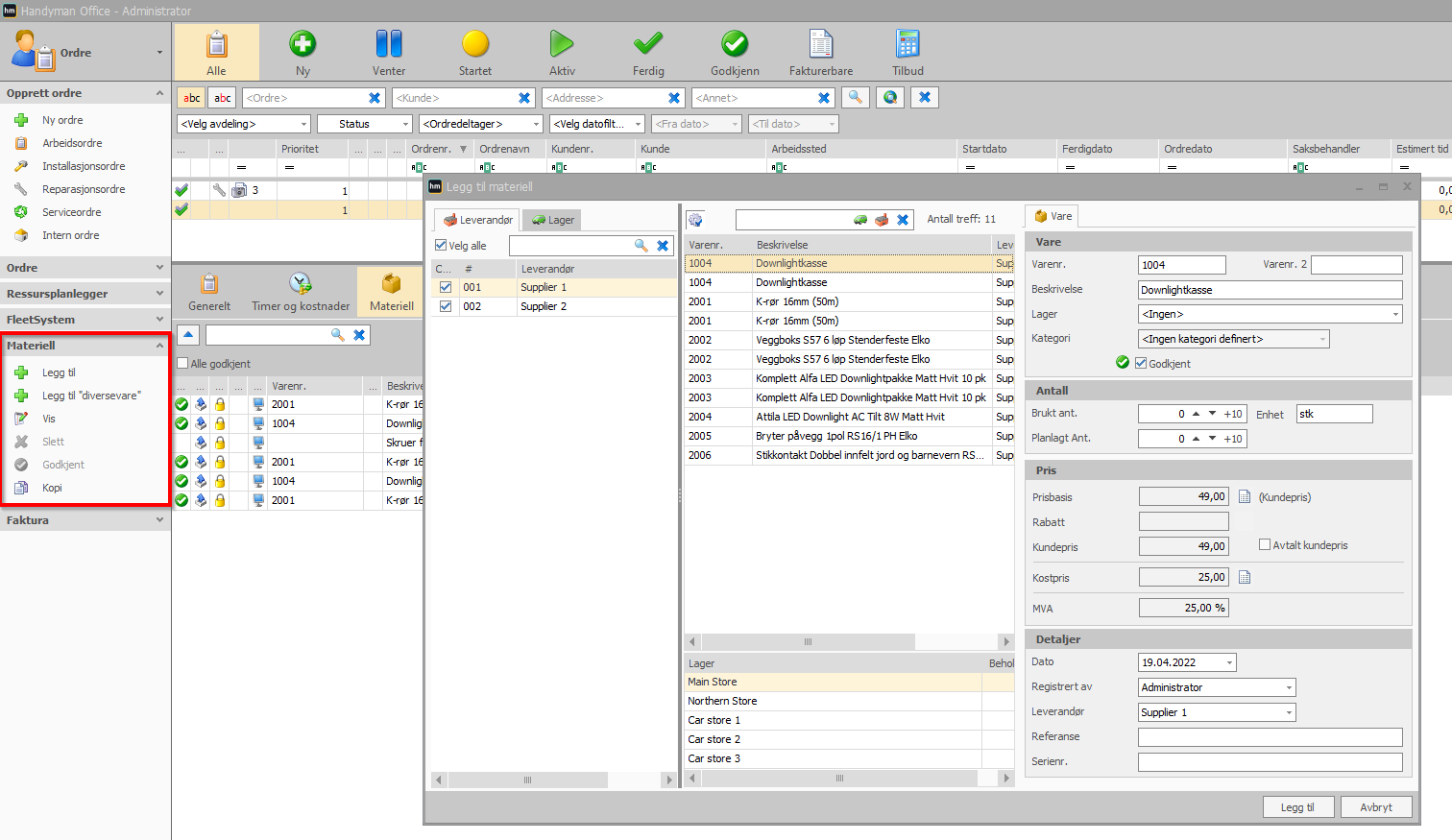Open the Tilbud calculator icon
The image size is (1452, 840).
pos(907,44)
